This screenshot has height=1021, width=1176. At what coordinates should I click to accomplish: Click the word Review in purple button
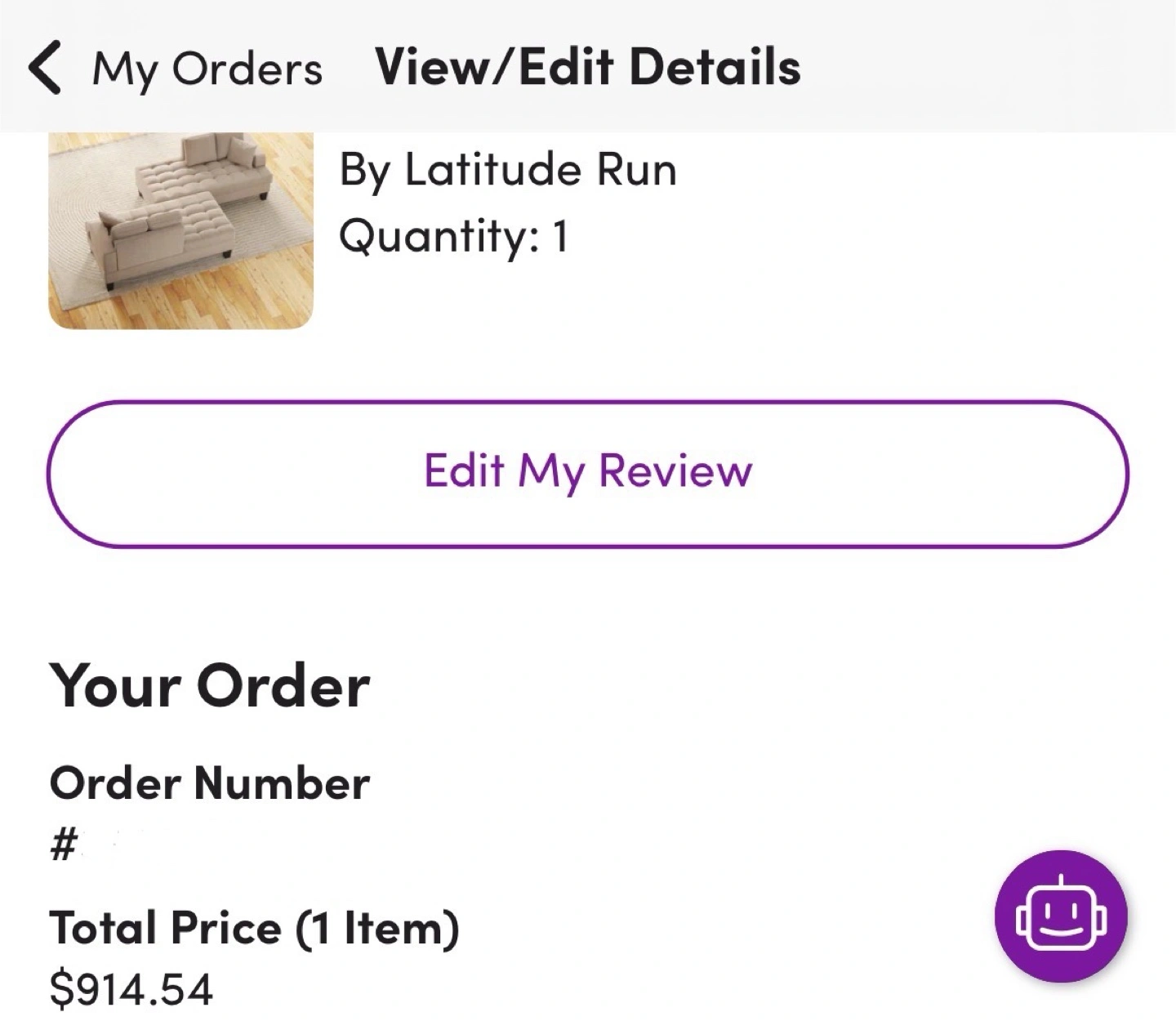tap(675, 471)
